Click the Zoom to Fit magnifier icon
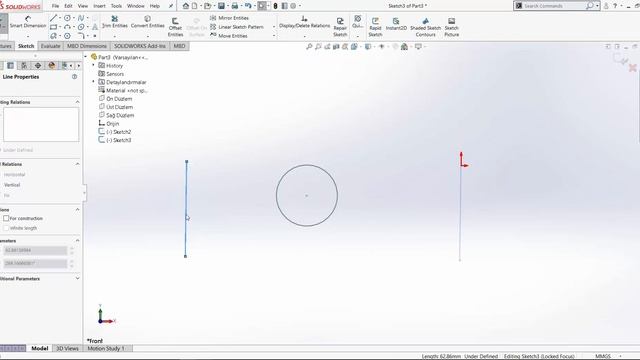640x360 pixels. [x=309, y=47]
